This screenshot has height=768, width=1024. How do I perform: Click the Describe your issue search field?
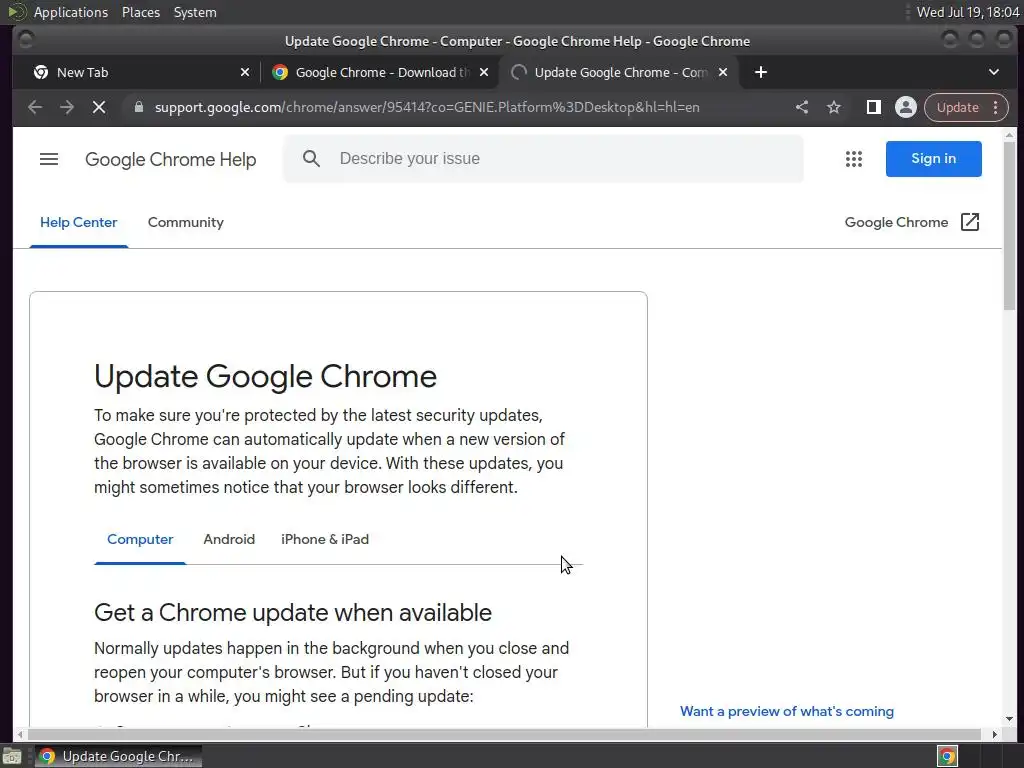click(560, 159)
